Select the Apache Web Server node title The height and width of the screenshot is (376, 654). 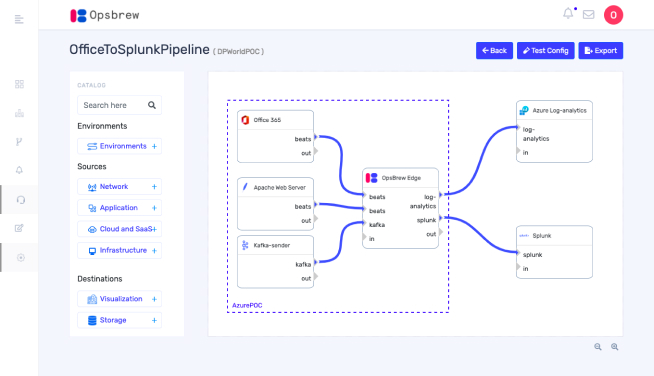(280, 187)
